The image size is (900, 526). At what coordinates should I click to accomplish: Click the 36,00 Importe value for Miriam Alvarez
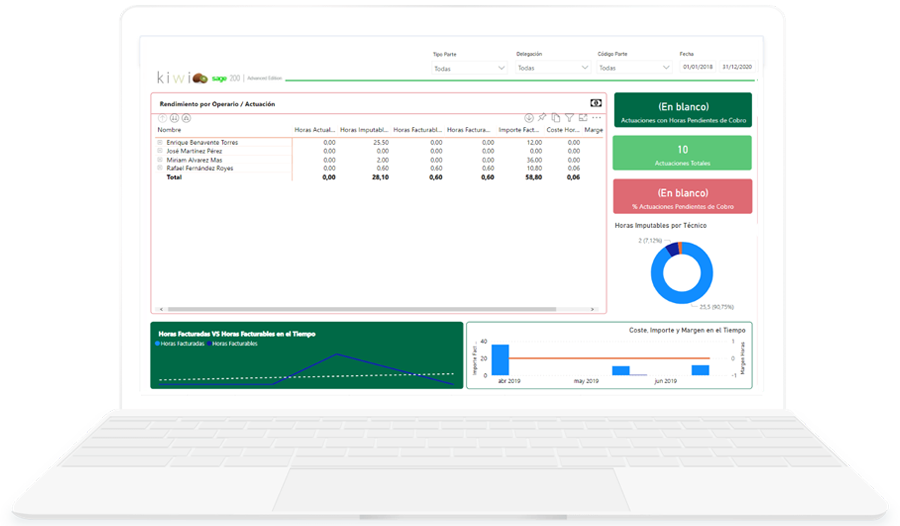[x=534, y=160]
